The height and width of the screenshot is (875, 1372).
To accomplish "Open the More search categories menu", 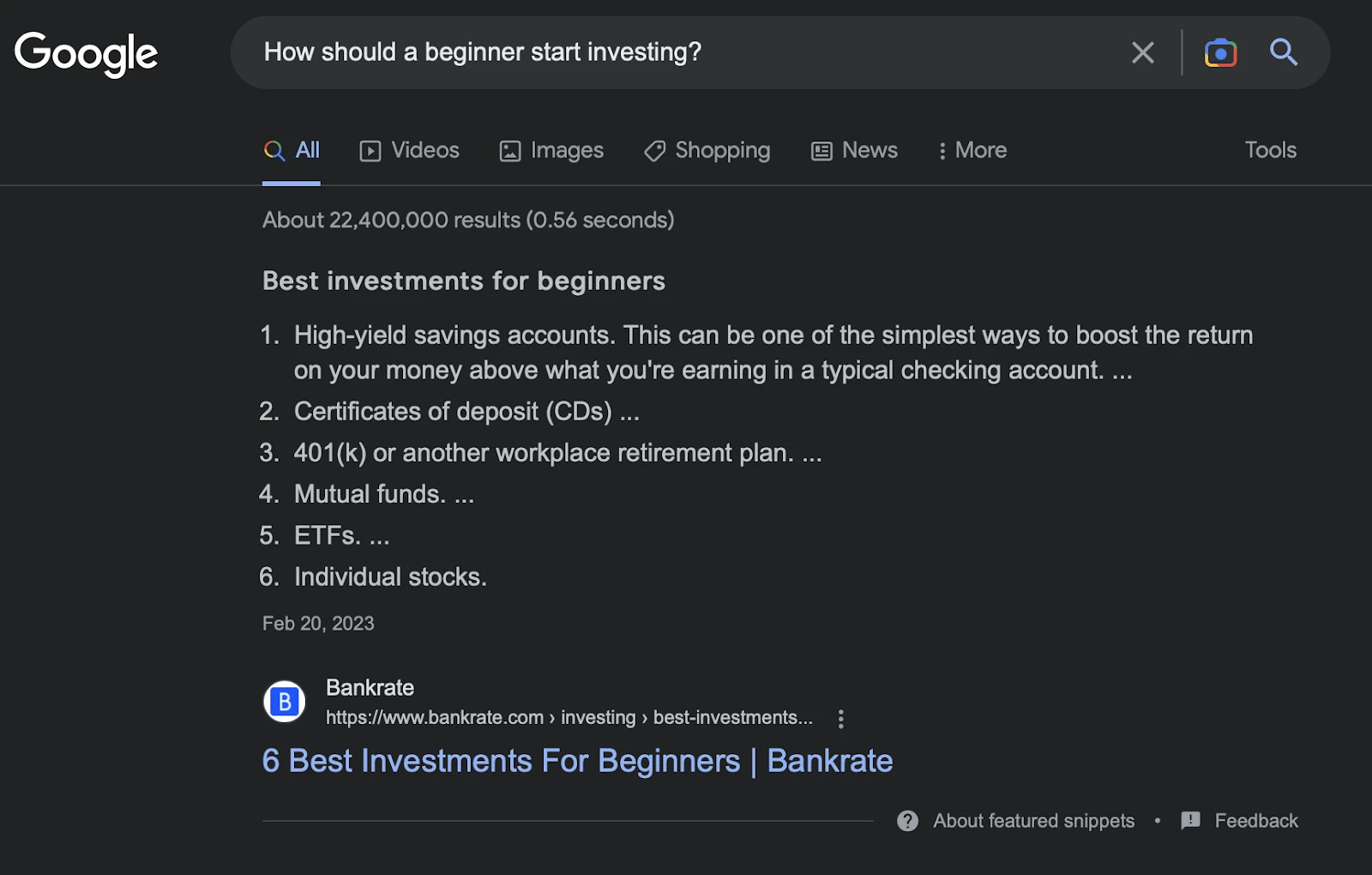I will [972, 150].
